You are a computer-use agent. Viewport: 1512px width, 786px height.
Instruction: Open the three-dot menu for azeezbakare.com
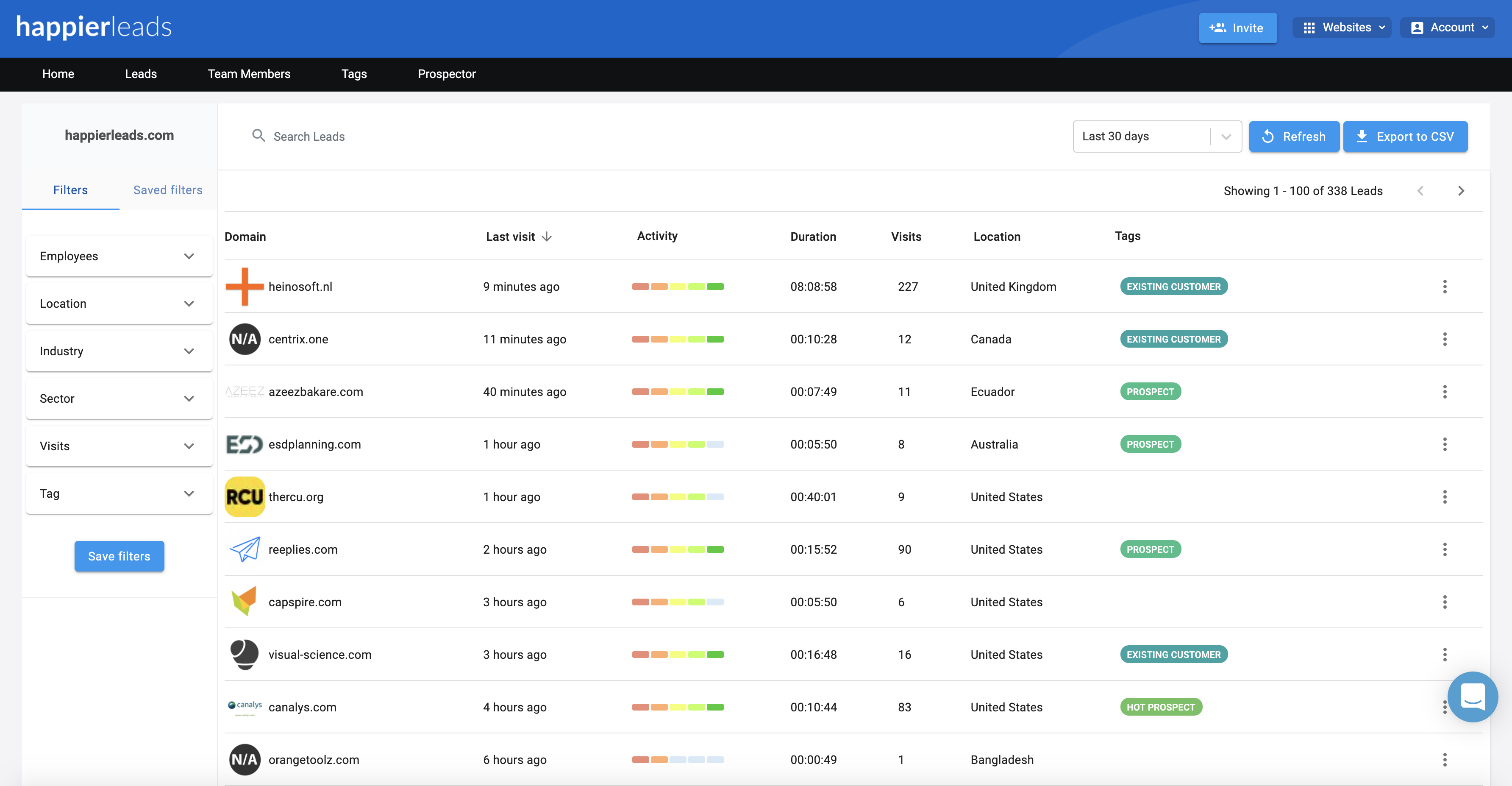[x=1445, y=392]
